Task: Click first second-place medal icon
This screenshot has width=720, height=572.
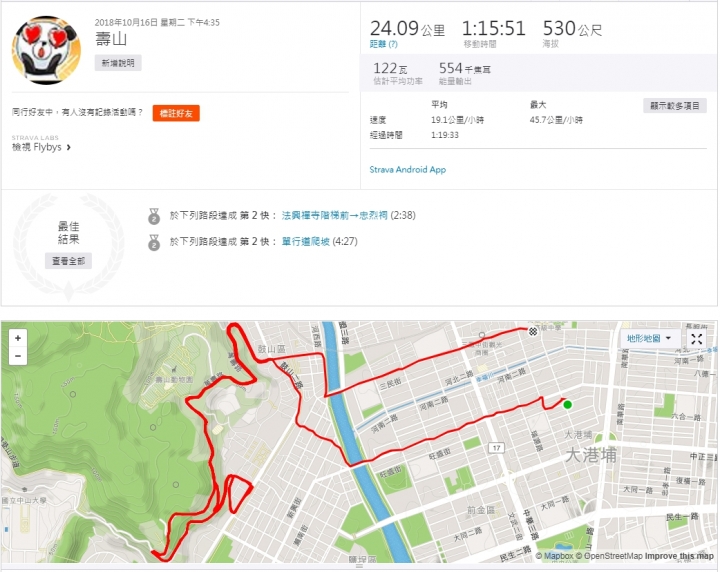Action: pyautogui.click(x=154, y=216)
